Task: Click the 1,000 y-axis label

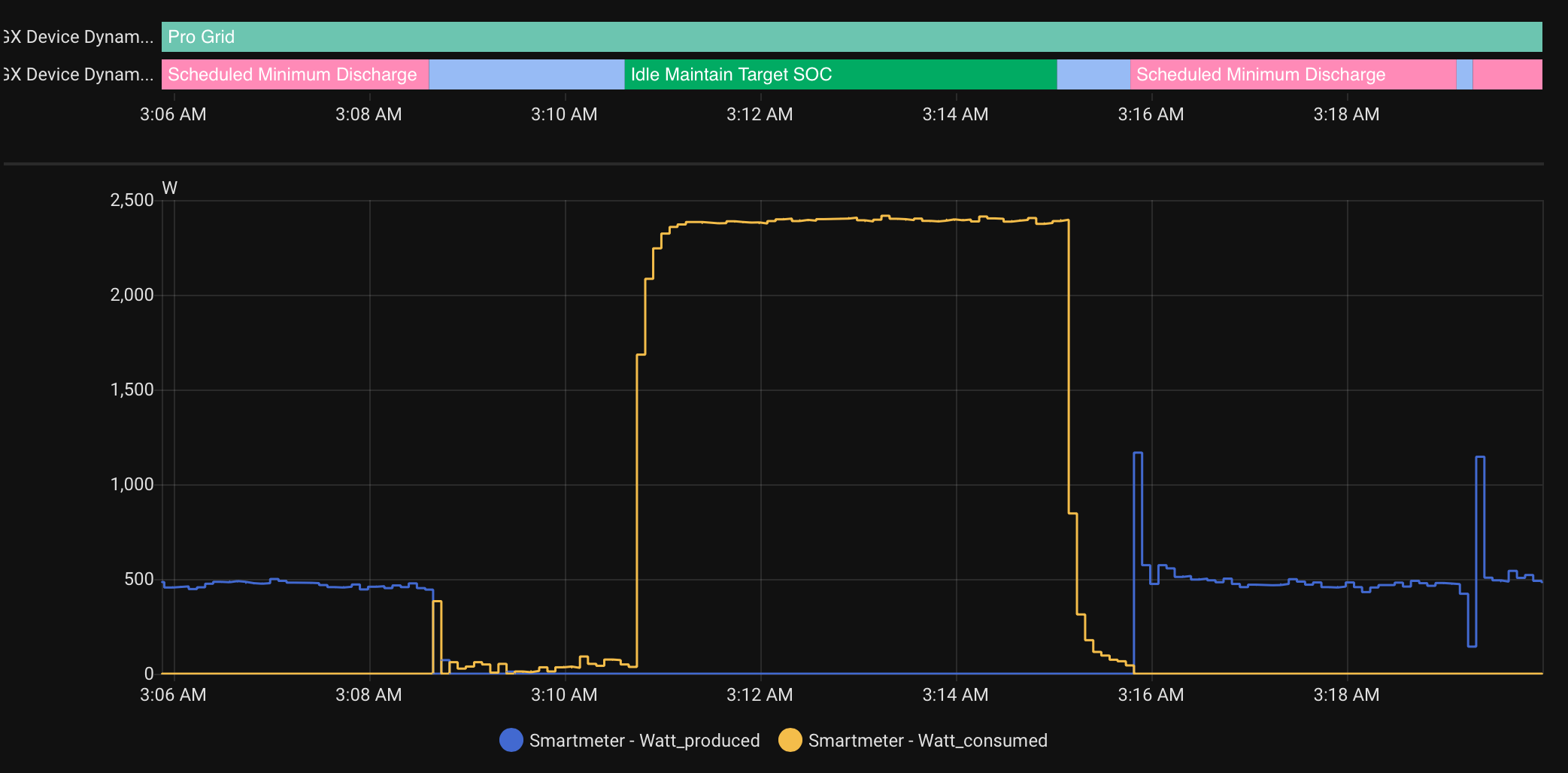Action: click(x=132, y=484)
